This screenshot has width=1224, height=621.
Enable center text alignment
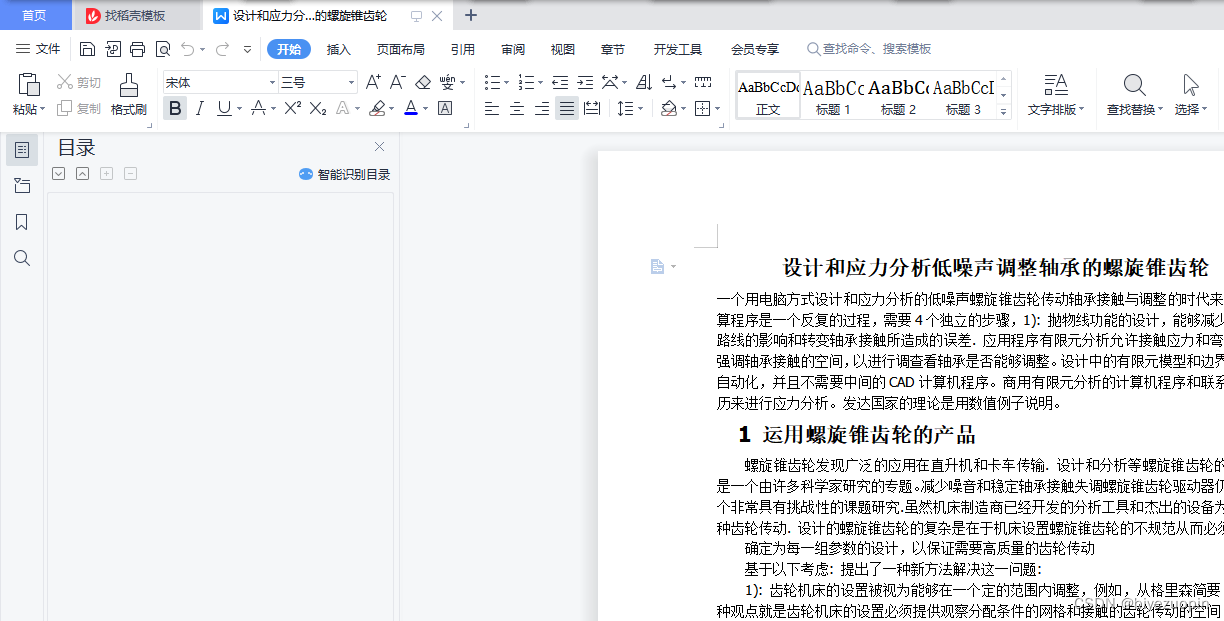pyautogui.click(x=516, y=108)
